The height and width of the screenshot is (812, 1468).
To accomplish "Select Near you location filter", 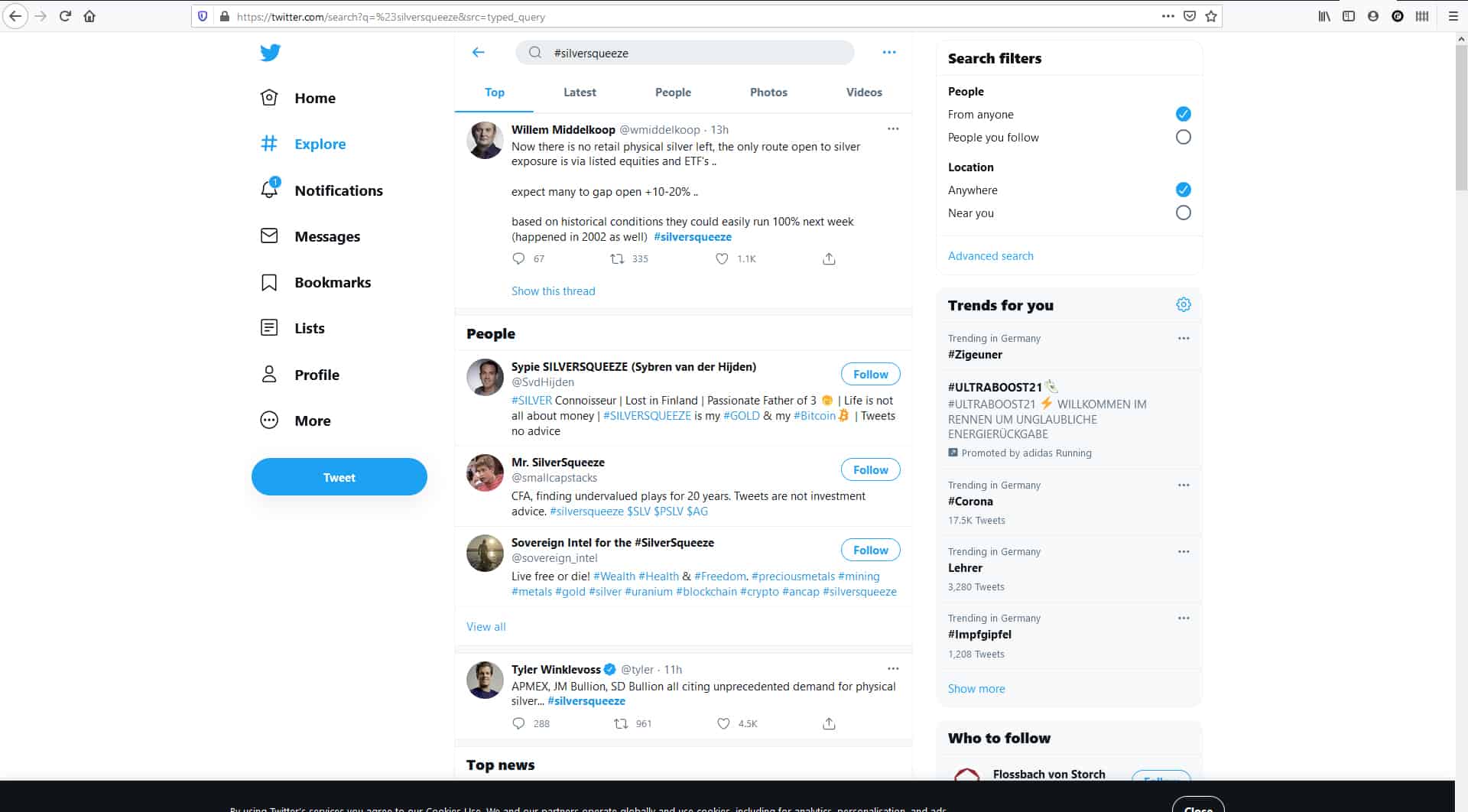I will click(1183, 213).
